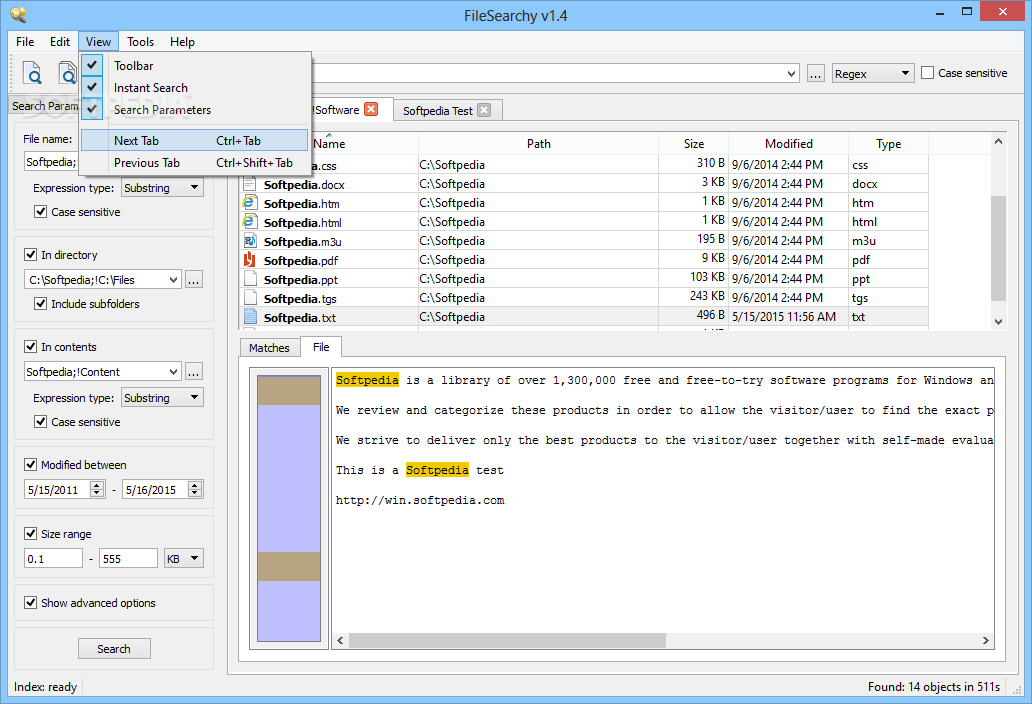Sort results by Path column header
This screenshot has height=704, width=1032.
click(x=538, y=143)
